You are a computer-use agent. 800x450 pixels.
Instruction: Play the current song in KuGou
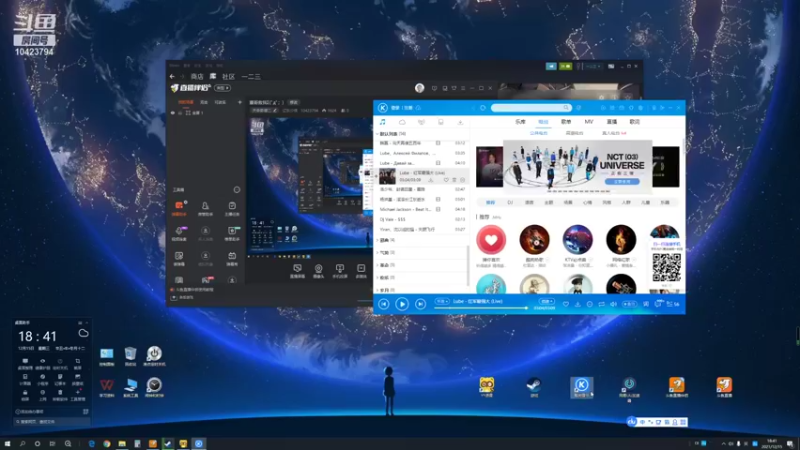(402, 304)
